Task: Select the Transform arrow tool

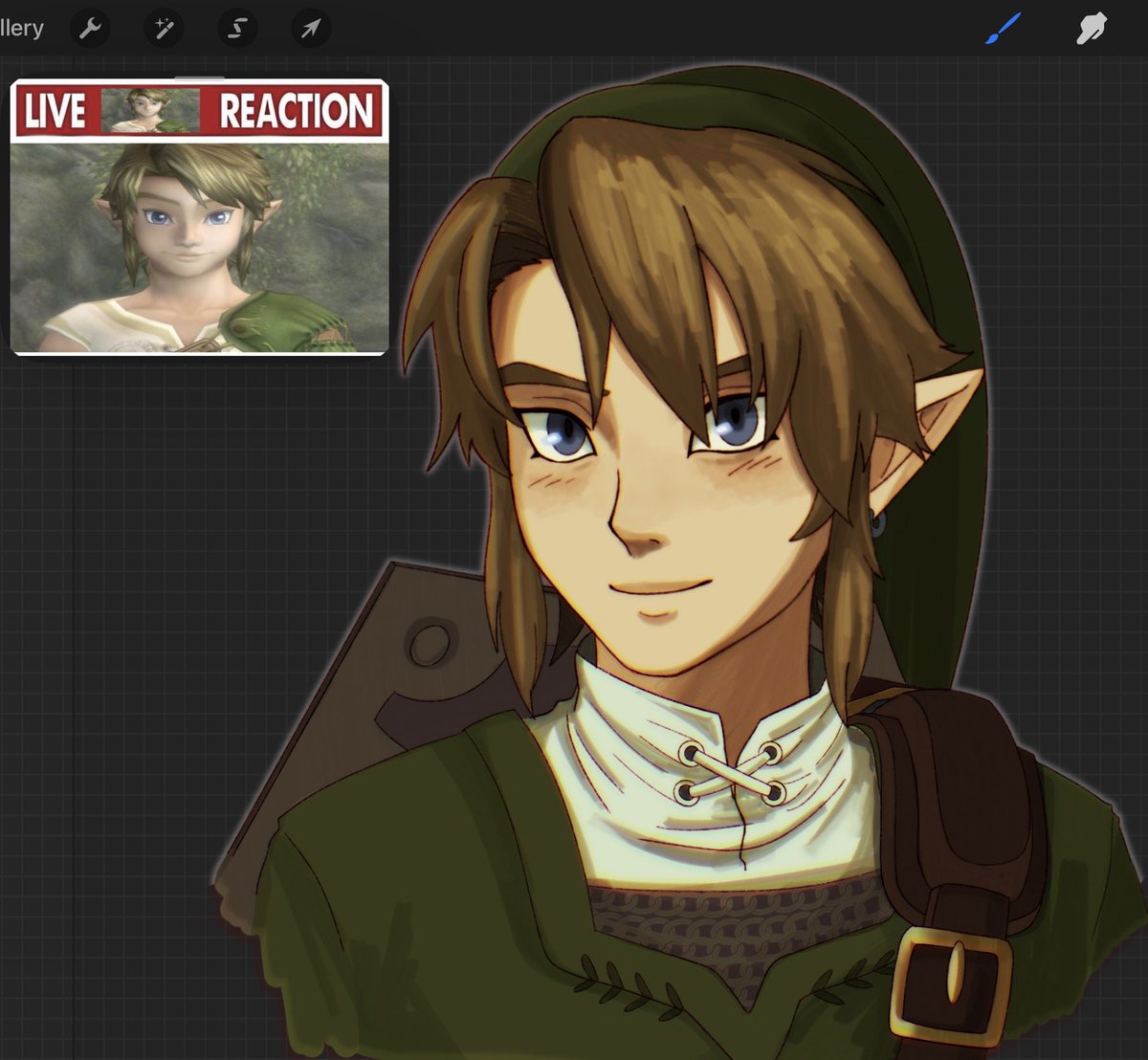Action: pos(311,28)
